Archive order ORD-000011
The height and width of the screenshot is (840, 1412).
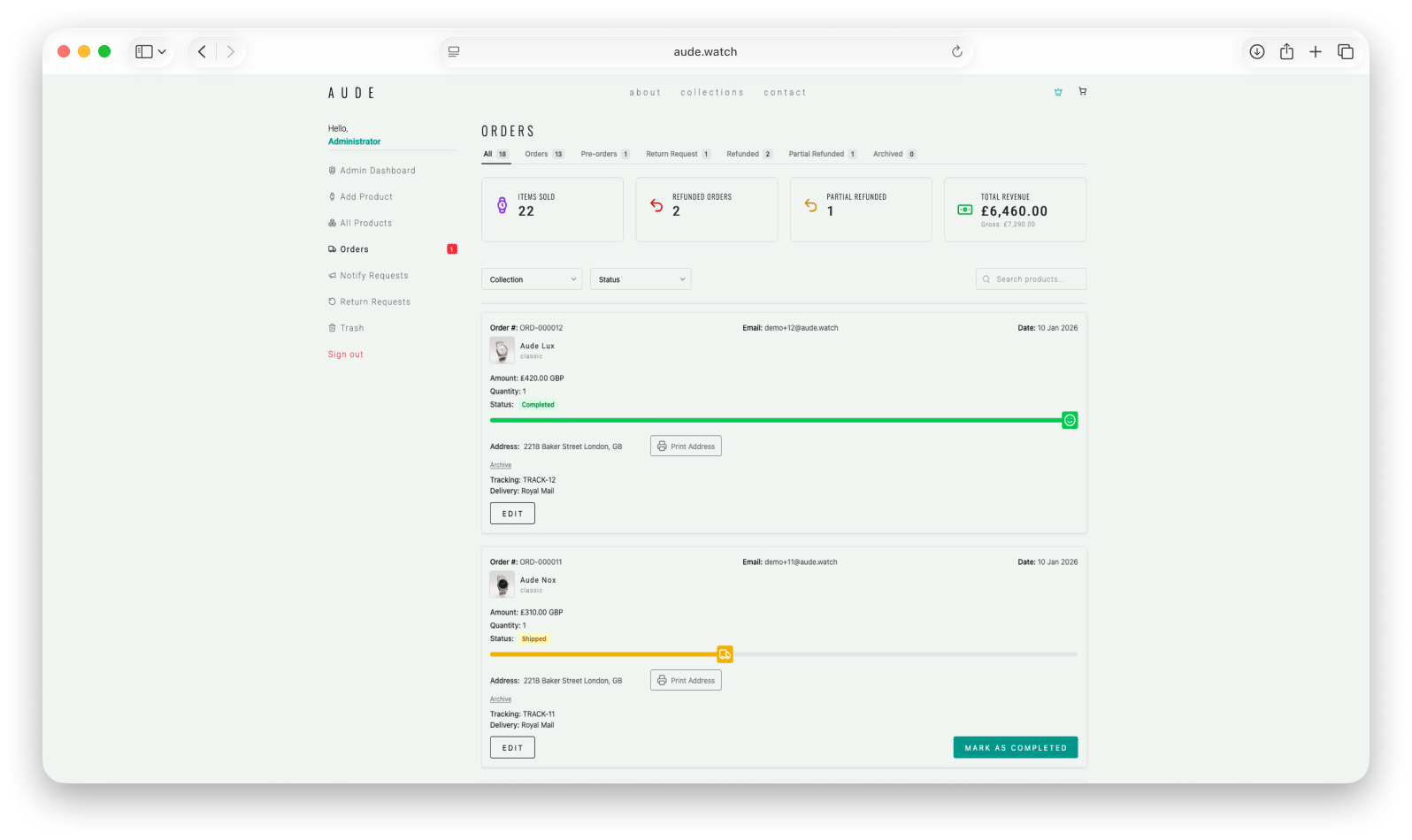(501, 699)
